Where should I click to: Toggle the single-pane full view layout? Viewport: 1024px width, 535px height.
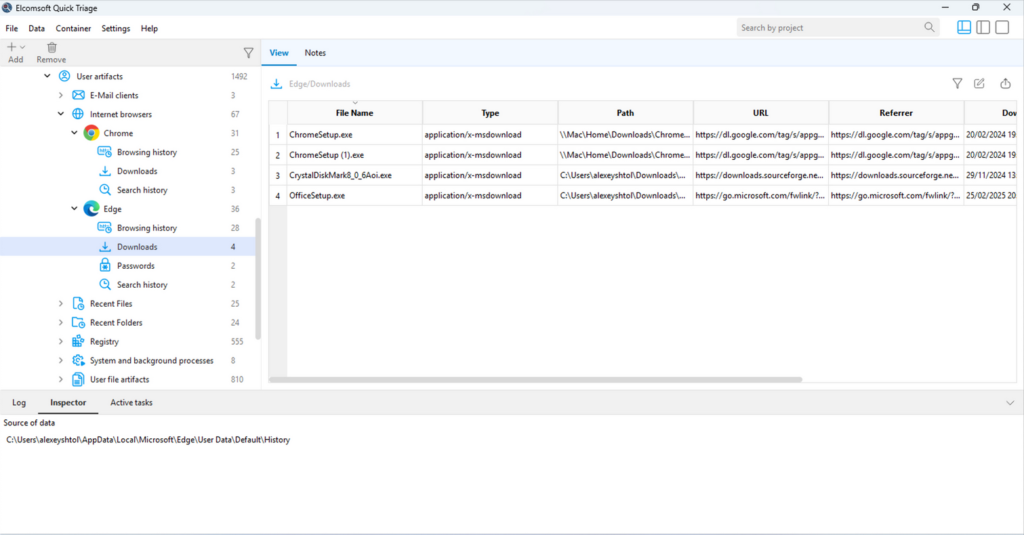pyautogui.click(x=1002, y=28)
